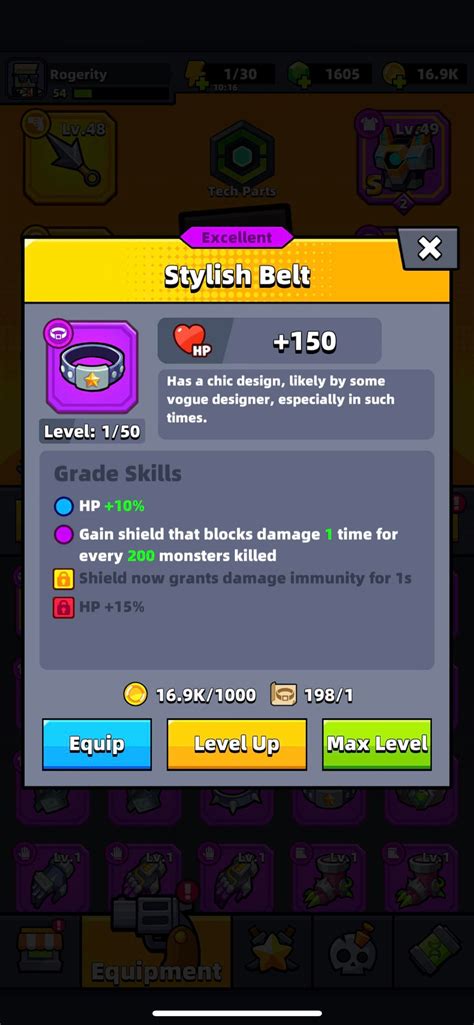474x1025 pixels.
Task: Tap the yellow locked skill padlock
Action: (63, 579)
